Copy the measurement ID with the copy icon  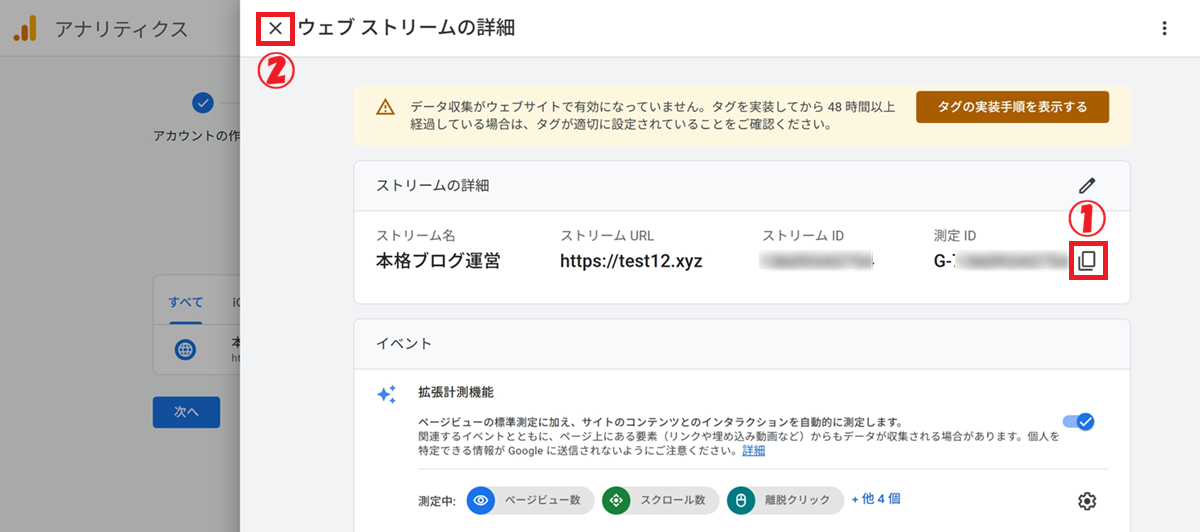coord(1087,261)
